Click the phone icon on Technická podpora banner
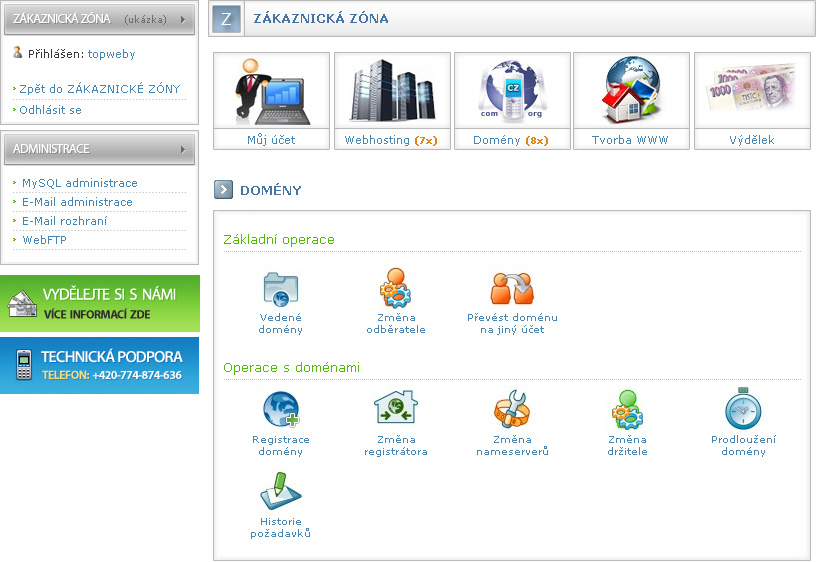 pyautogui.click(x=23, y=365)
